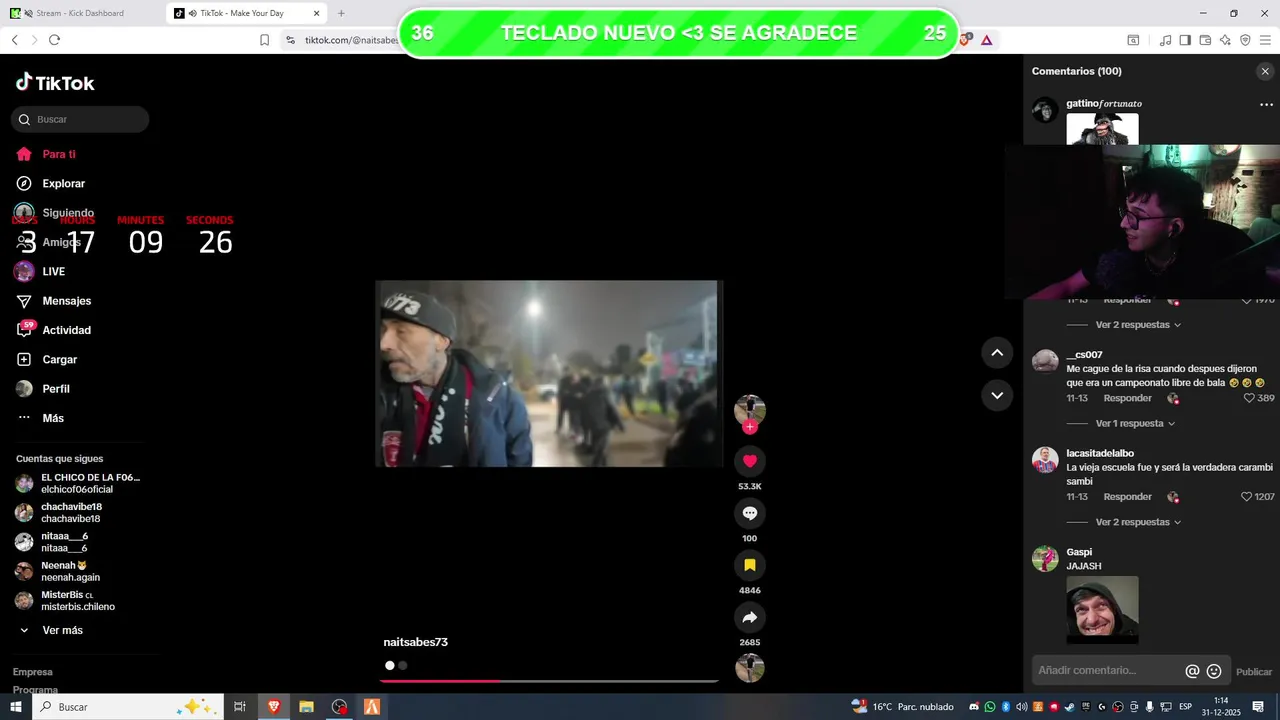Reload the page
Image resolution: width=1280 pixels, height=720 pixels.
54,40
